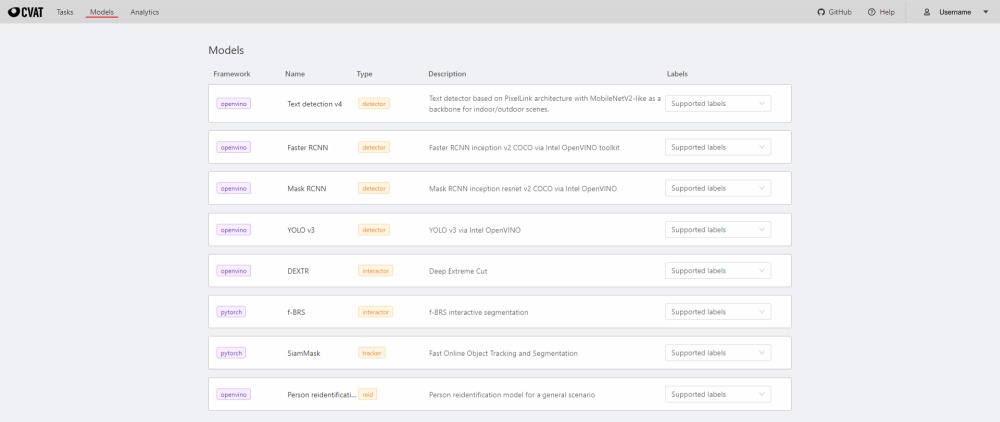This screenshot has height=422, width=1000.
Task: Open Supported labels dropdown for f-BRS
Action: [x=717, y=312]
